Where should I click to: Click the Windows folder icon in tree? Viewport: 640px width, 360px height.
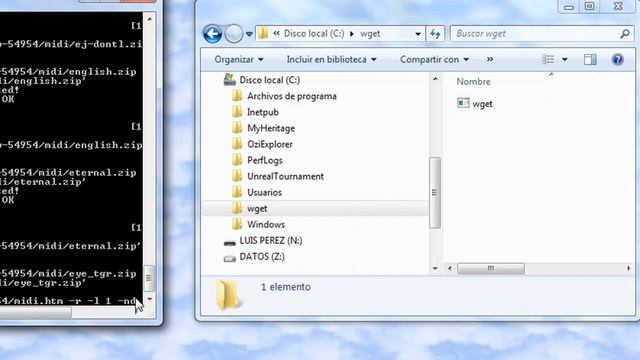(x=237, y=224)
